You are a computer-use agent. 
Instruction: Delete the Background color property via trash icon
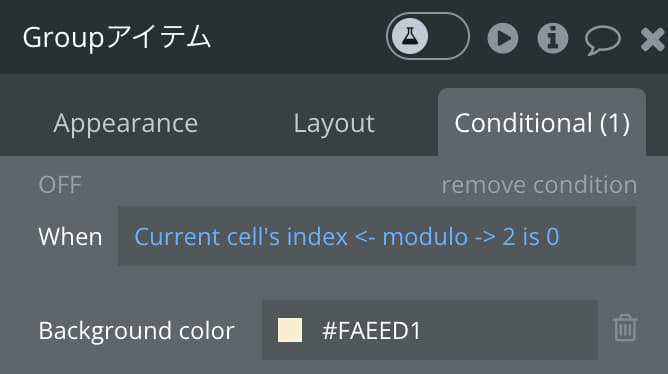625,328
